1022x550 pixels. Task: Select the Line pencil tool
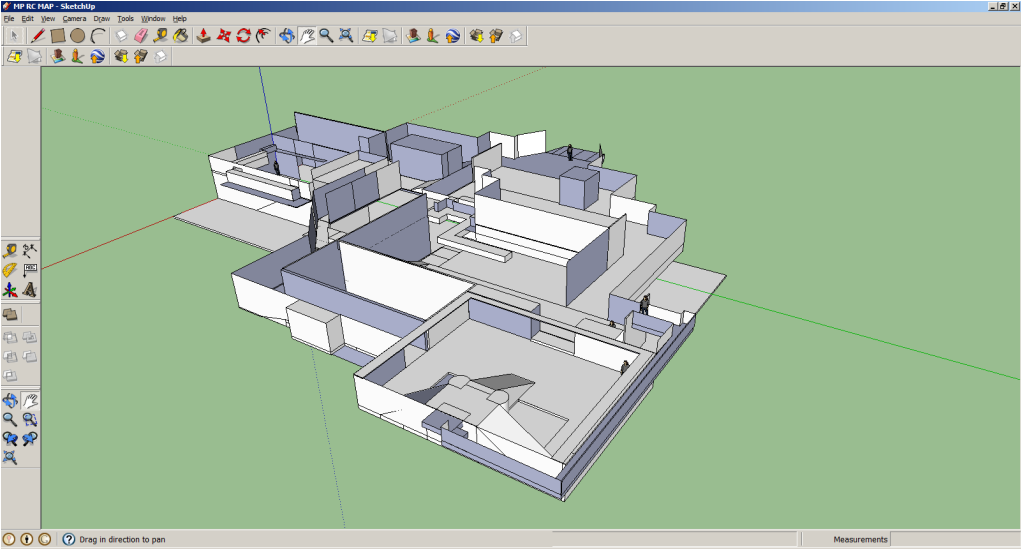(x=38, y=36)
